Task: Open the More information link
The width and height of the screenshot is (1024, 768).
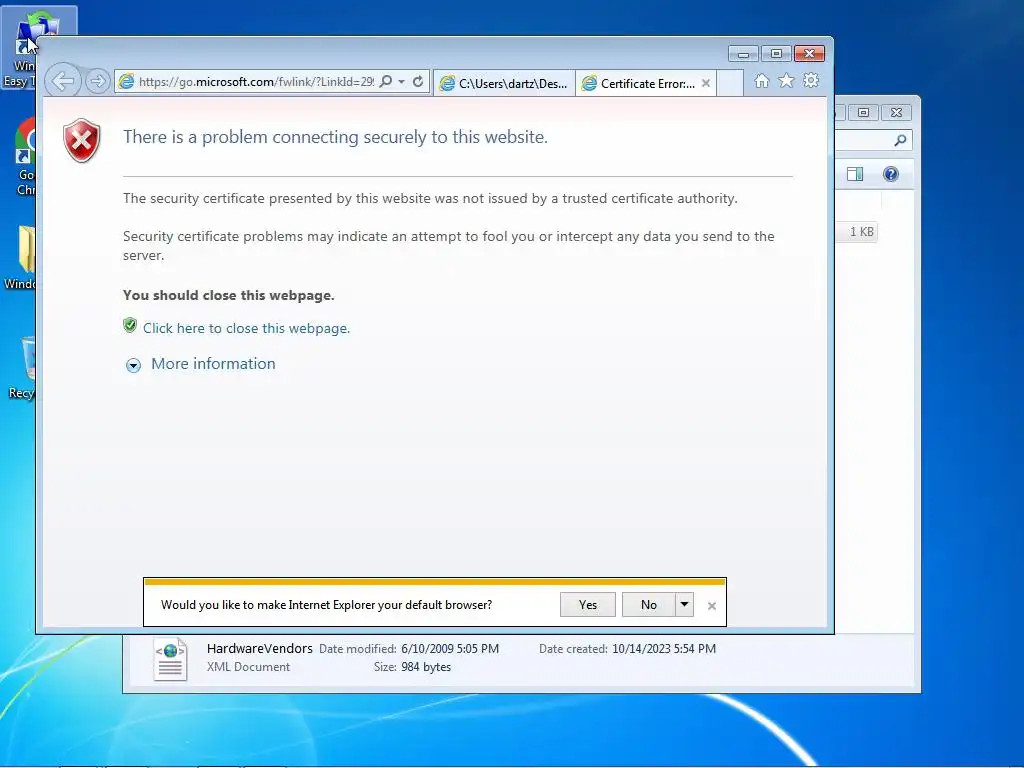Action: pos(213,364)
